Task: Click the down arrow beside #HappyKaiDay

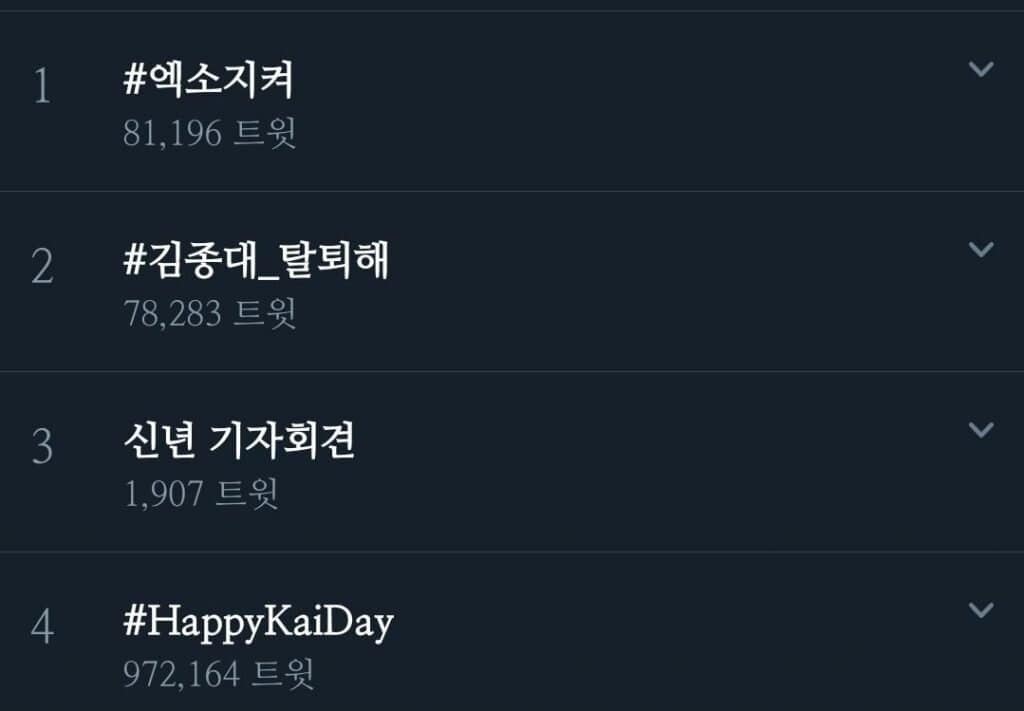Action: tap(981, 609)
